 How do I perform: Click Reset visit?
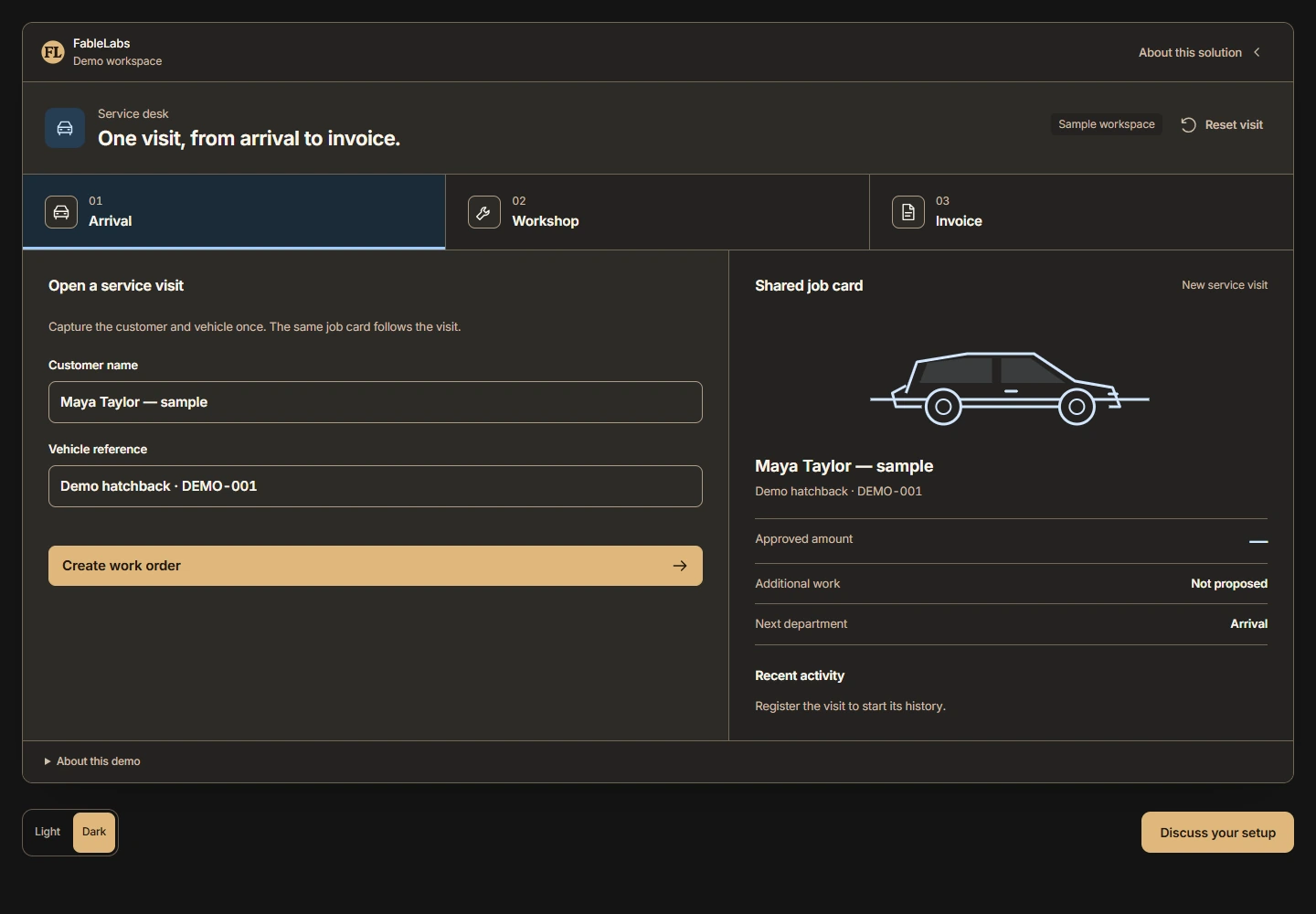(1222, 125)
